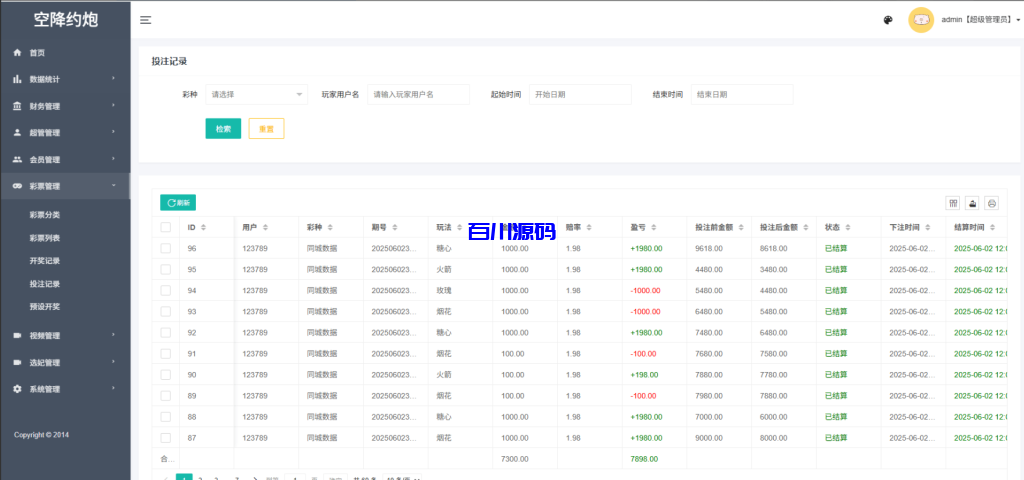Expand the 数据统计 menu

65,79
